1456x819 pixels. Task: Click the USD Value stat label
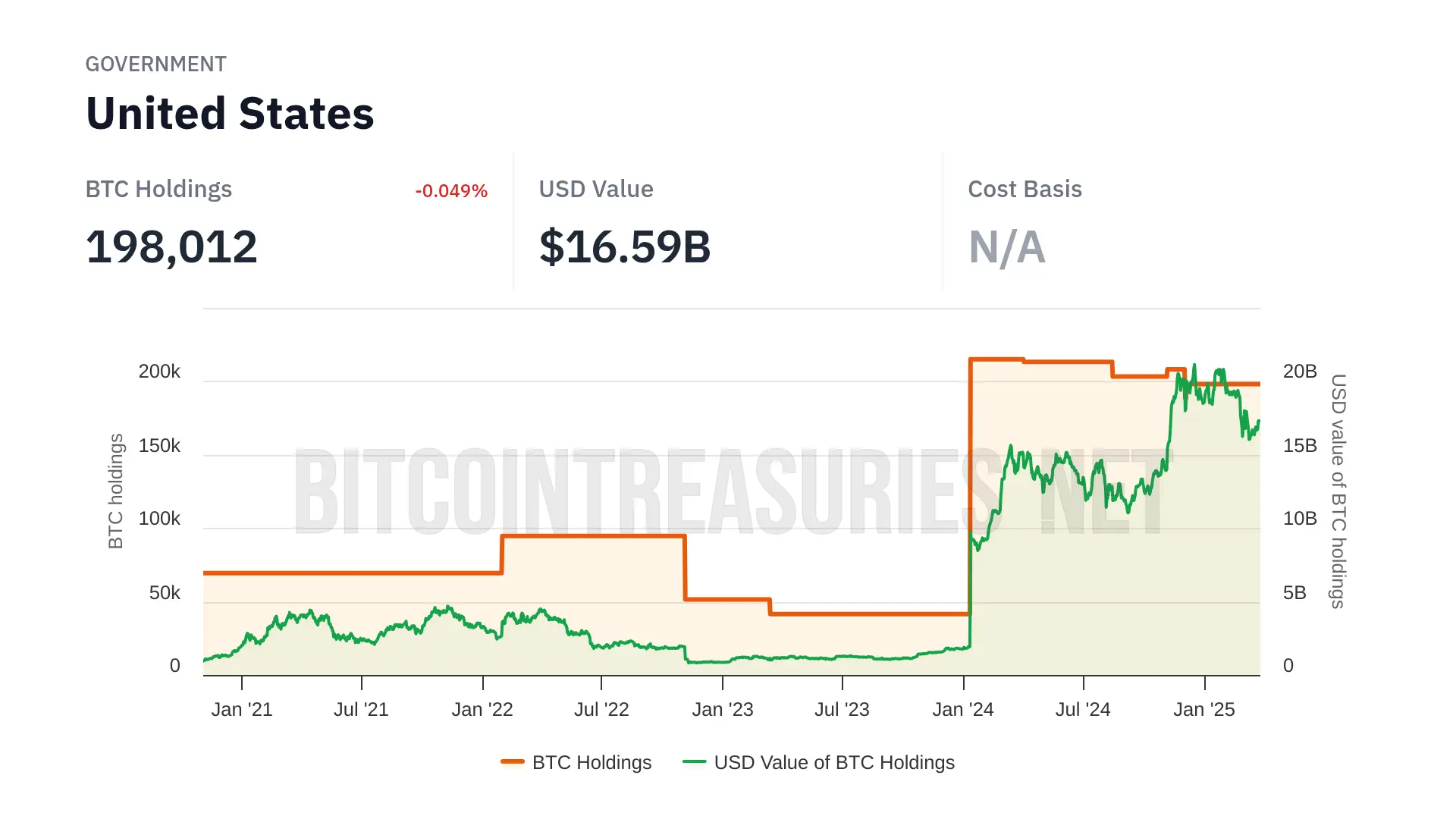point(596,190)
